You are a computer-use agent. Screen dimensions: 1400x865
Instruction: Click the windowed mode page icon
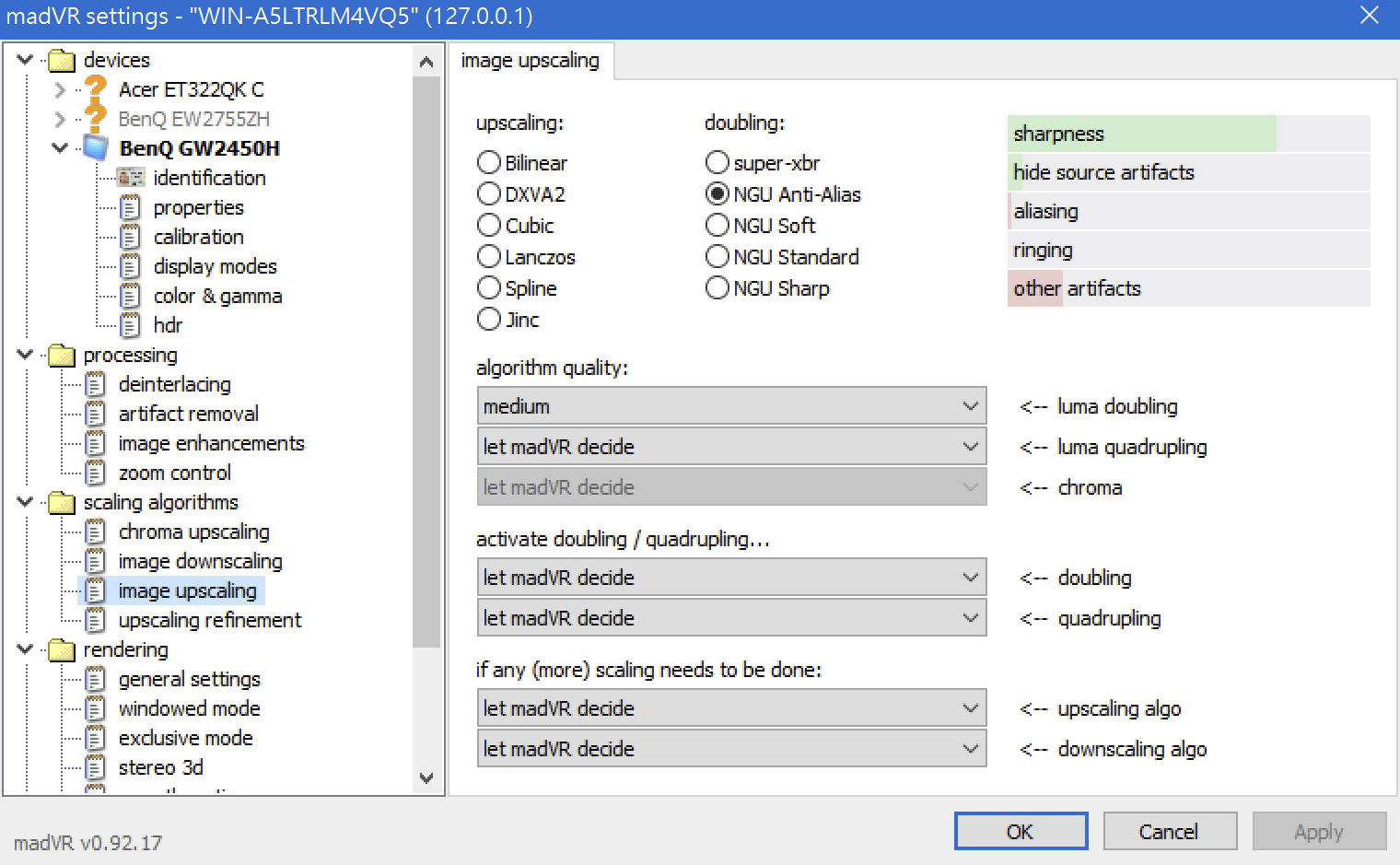pos(95,708)
